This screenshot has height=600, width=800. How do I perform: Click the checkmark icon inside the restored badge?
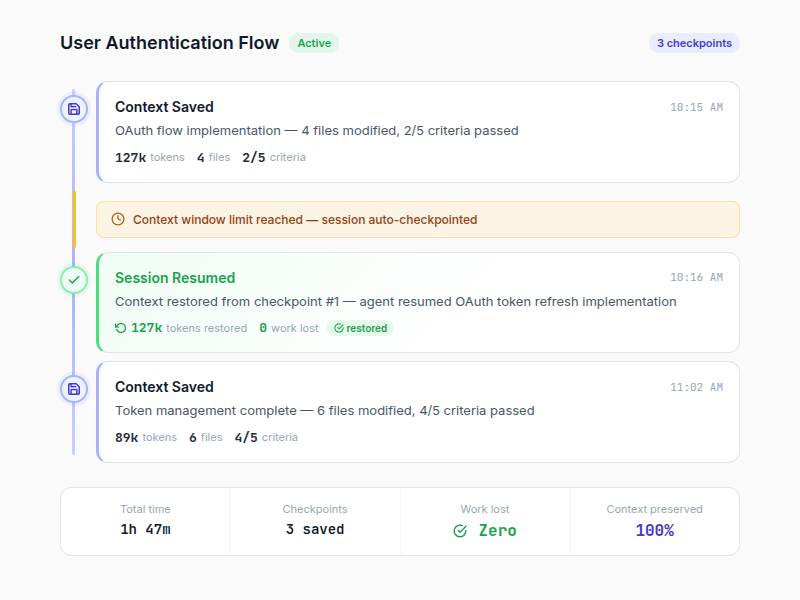click(339, 327)
